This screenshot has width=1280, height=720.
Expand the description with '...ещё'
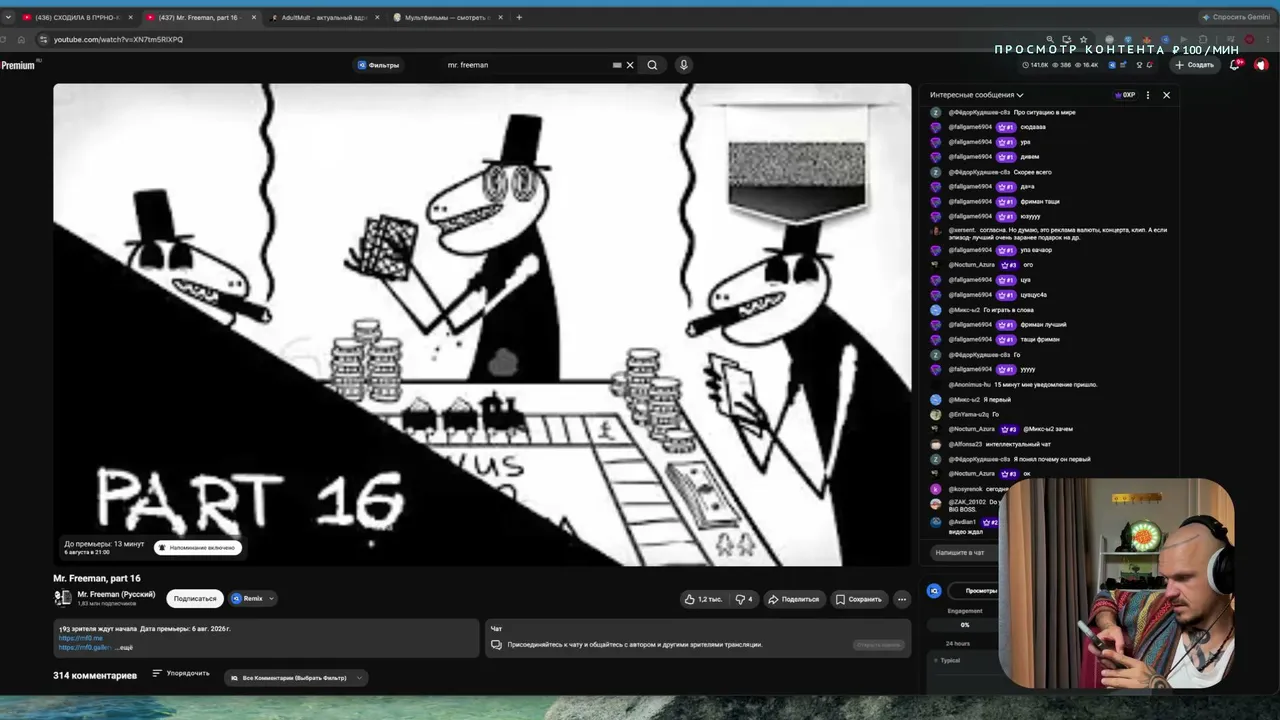[x=123, y=647]
